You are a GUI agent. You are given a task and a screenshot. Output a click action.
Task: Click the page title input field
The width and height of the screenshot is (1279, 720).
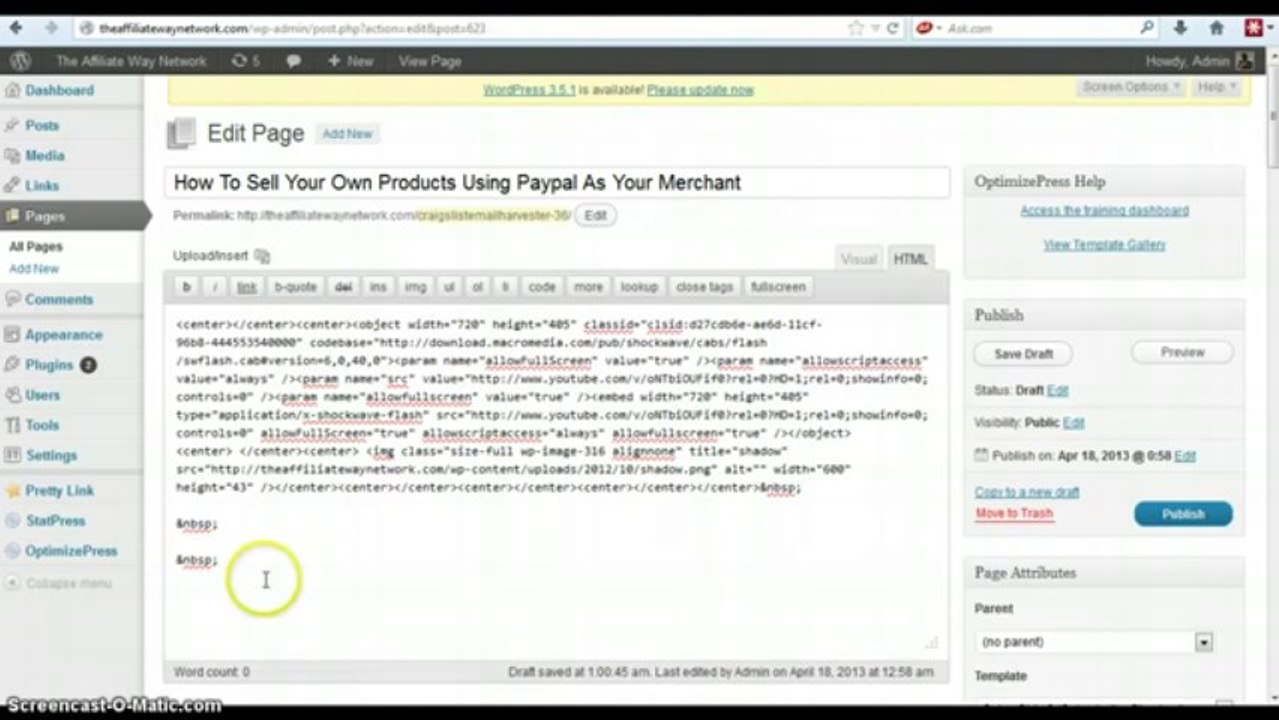pos(557,183)
